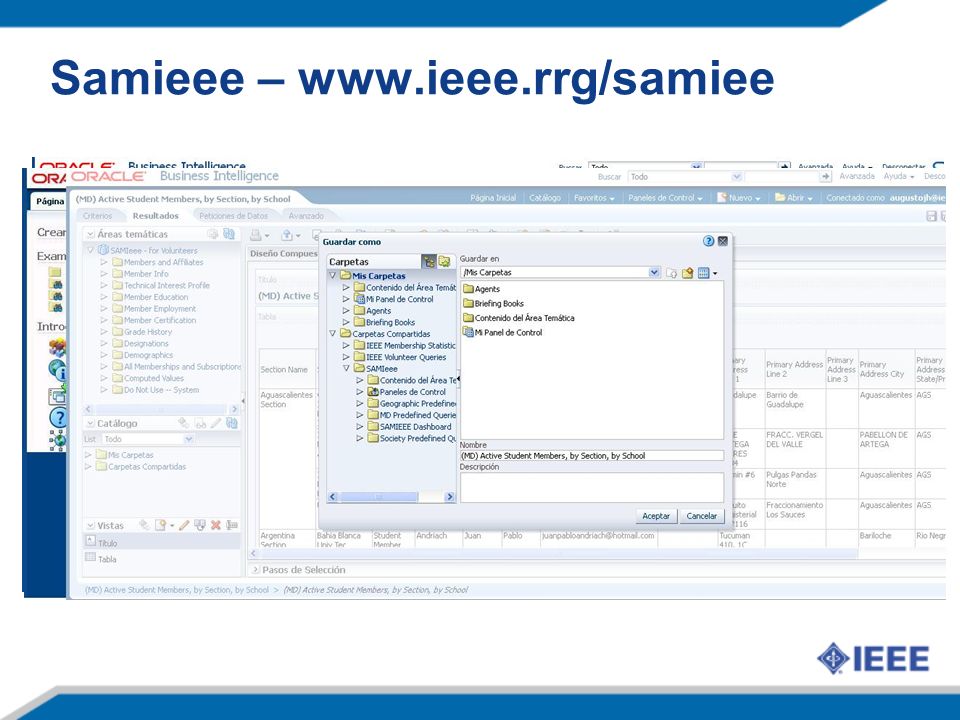Click the Nombre input field
This screenshot has width=960, height=720.
(592, 456)
